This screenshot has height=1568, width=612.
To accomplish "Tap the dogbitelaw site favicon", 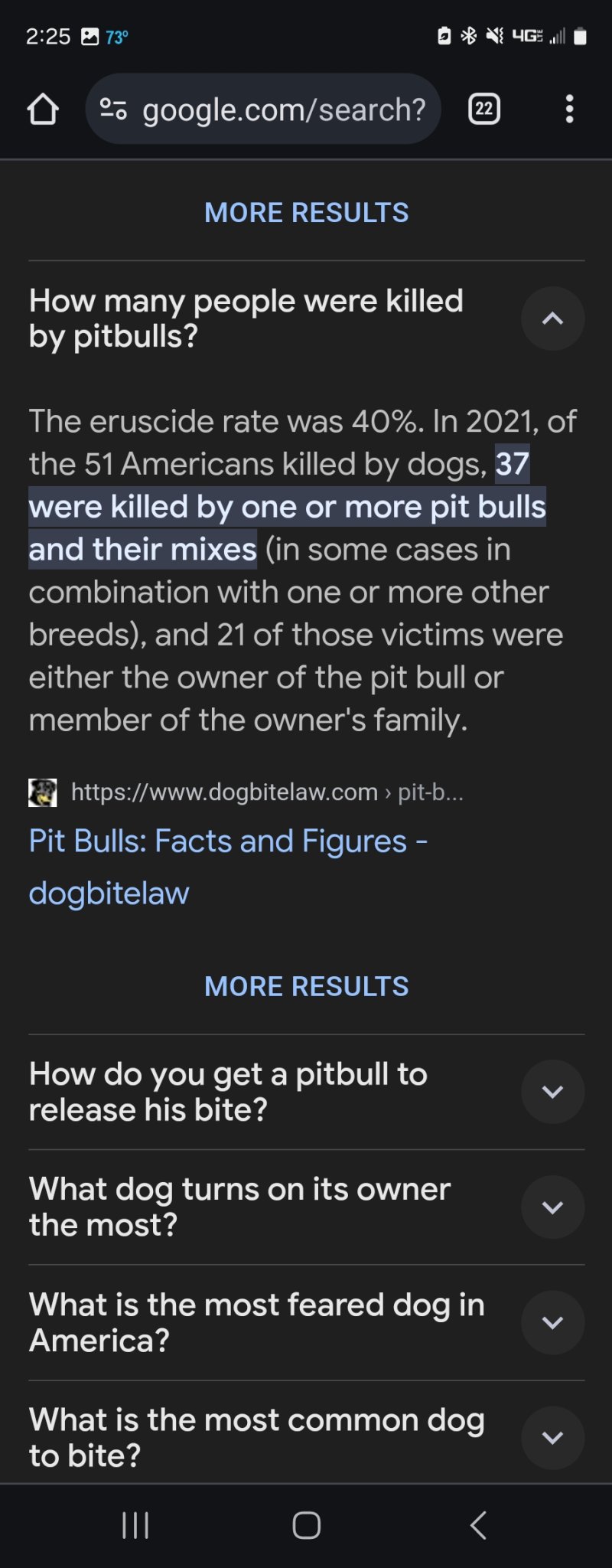I will point(43,792).
